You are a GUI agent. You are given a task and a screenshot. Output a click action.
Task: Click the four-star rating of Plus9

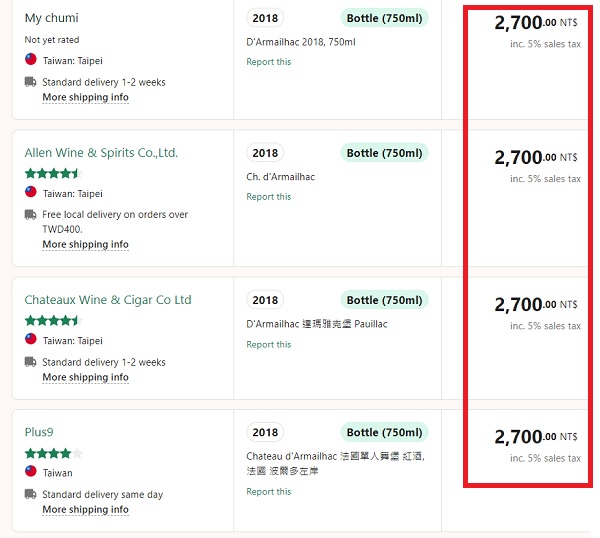54,454
